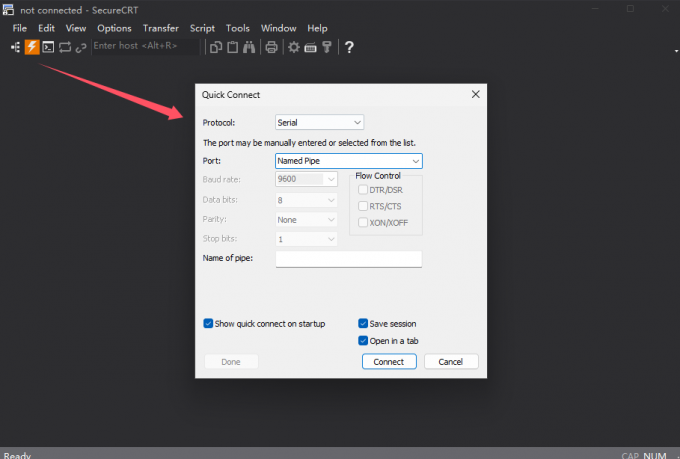Click the Protocol: label
This screenshot has height=459, width=680.
click(219, 123)
